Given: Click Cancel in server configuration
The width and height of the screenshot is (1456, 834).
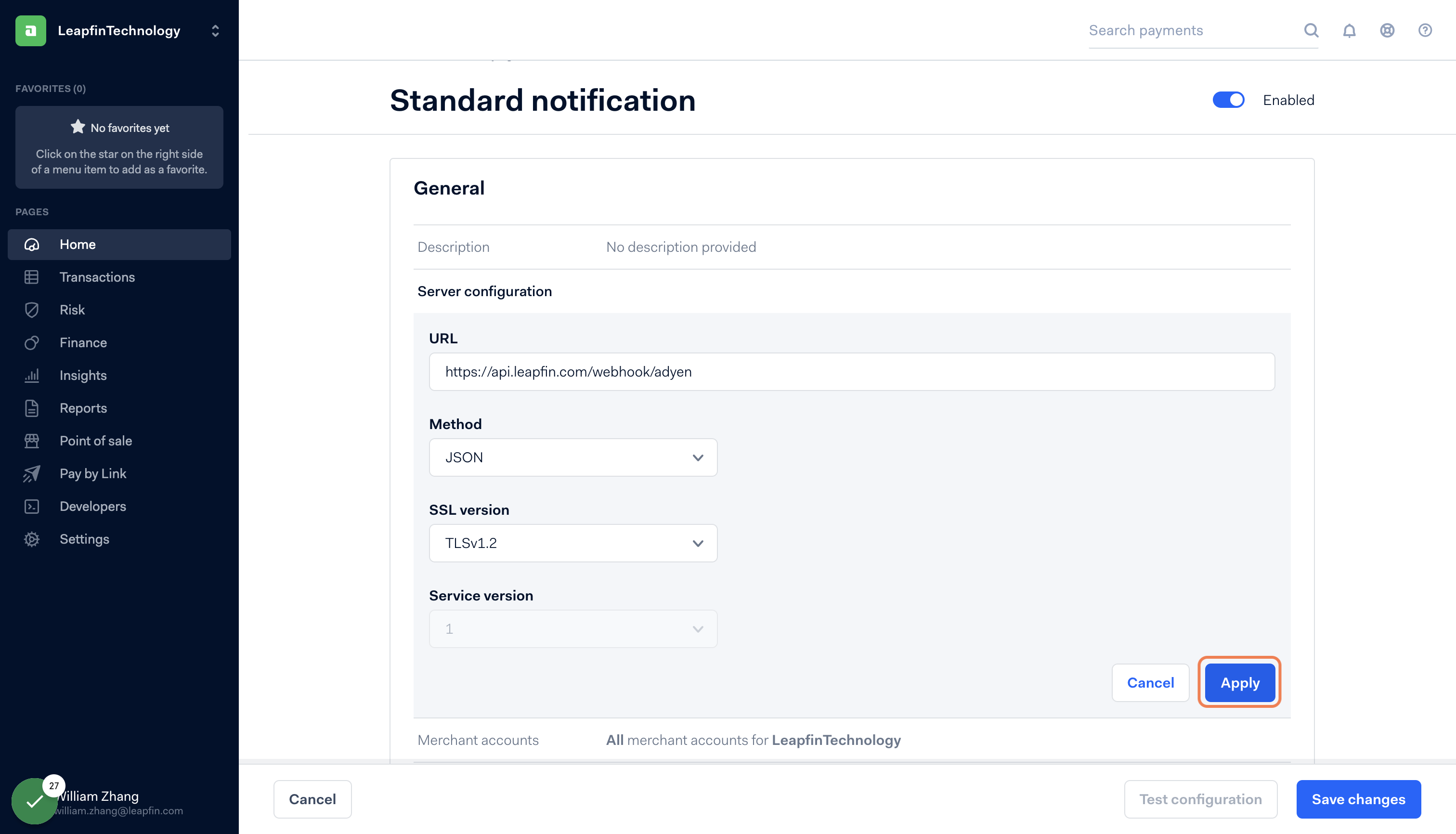Looking at the screenshot, I should point(1150,682).
